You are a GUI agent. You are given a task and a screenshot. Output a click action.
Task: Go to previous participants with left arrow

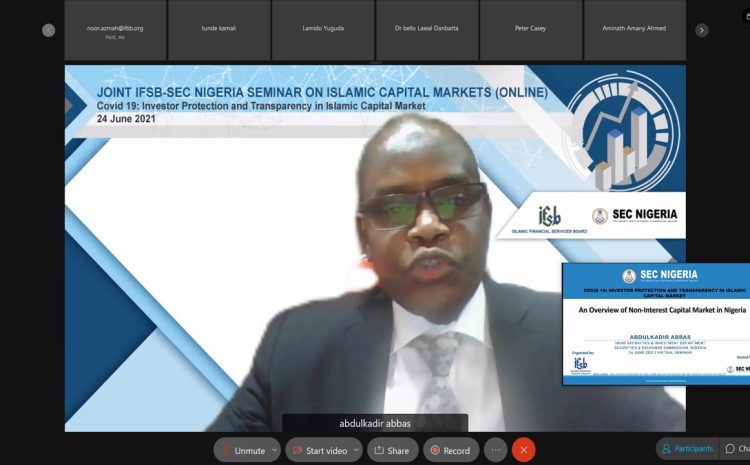[48, 30]
